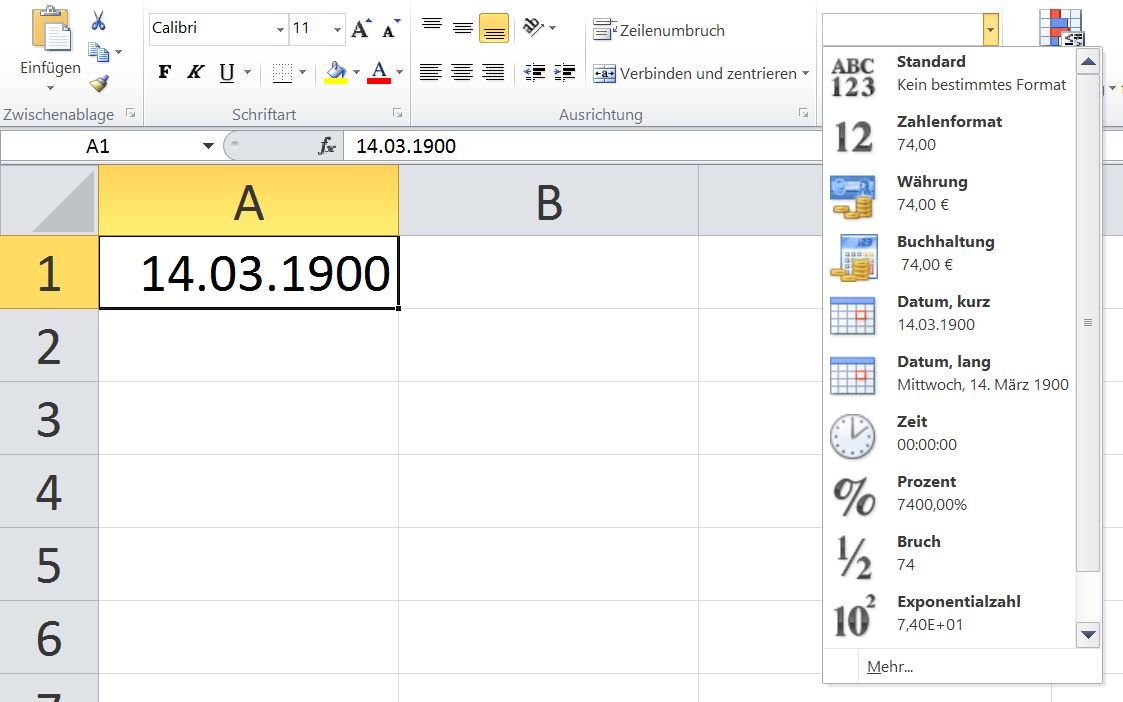The width and height of the screenshot is (1123, 702).
Task: Increase indent icon
Action: 564,72
